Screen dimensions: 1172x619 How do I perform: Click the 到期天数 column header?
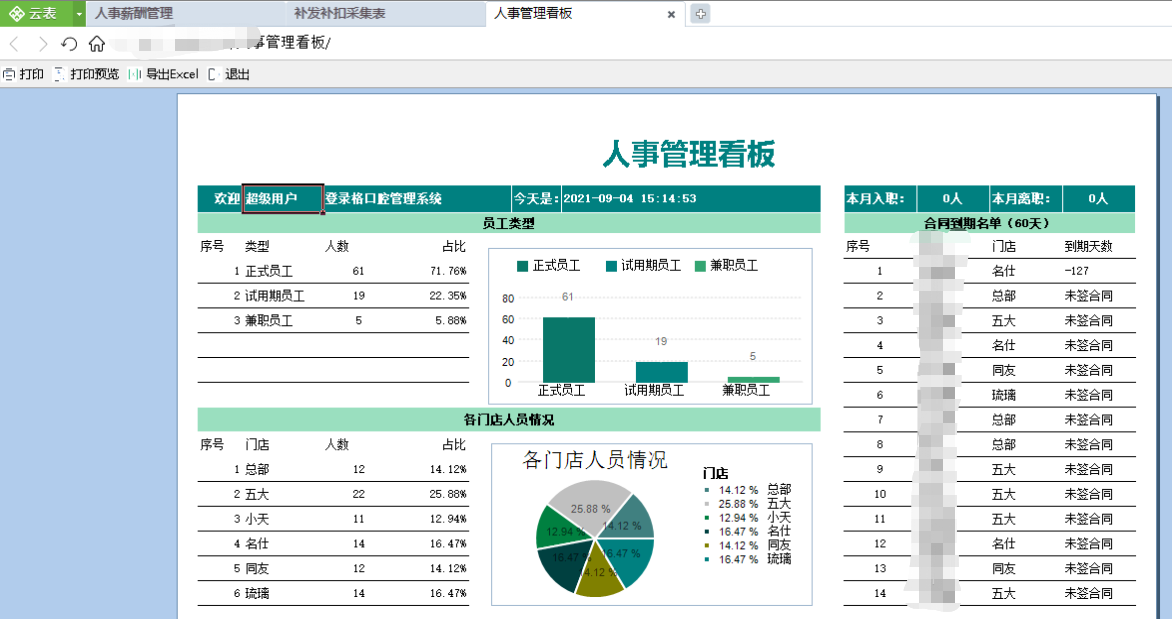(x=1088, y=247)
